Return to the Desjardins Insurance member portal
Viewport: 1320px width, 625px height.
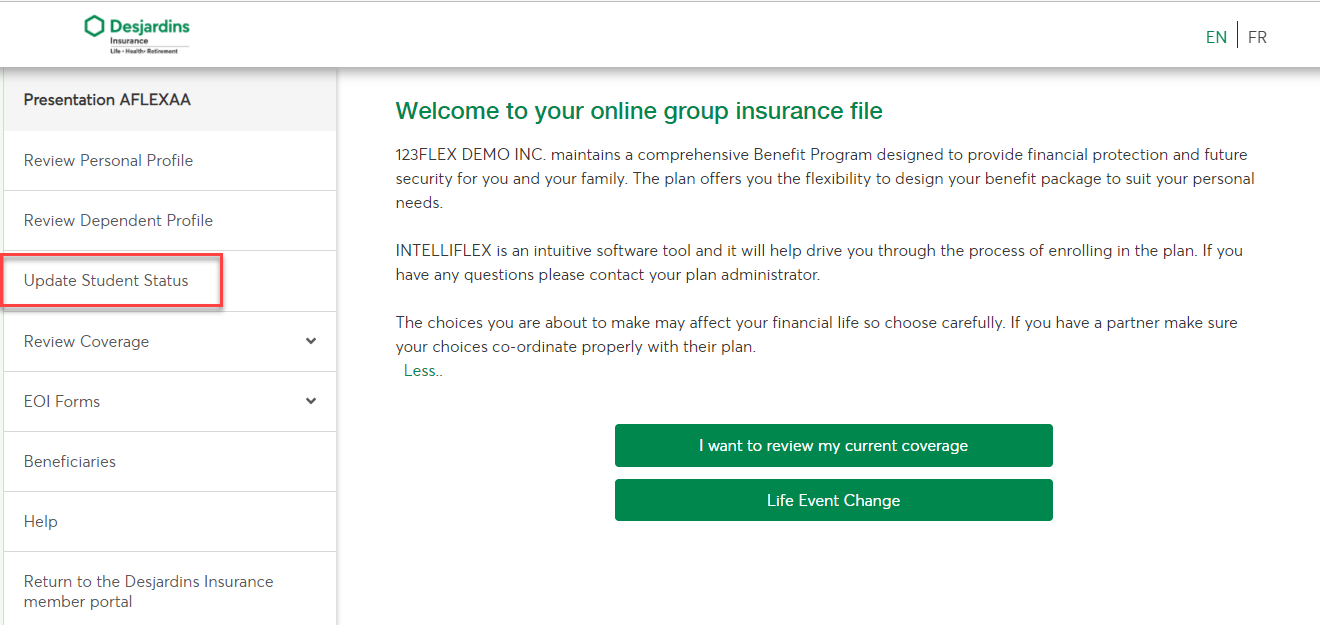[170, 591]
